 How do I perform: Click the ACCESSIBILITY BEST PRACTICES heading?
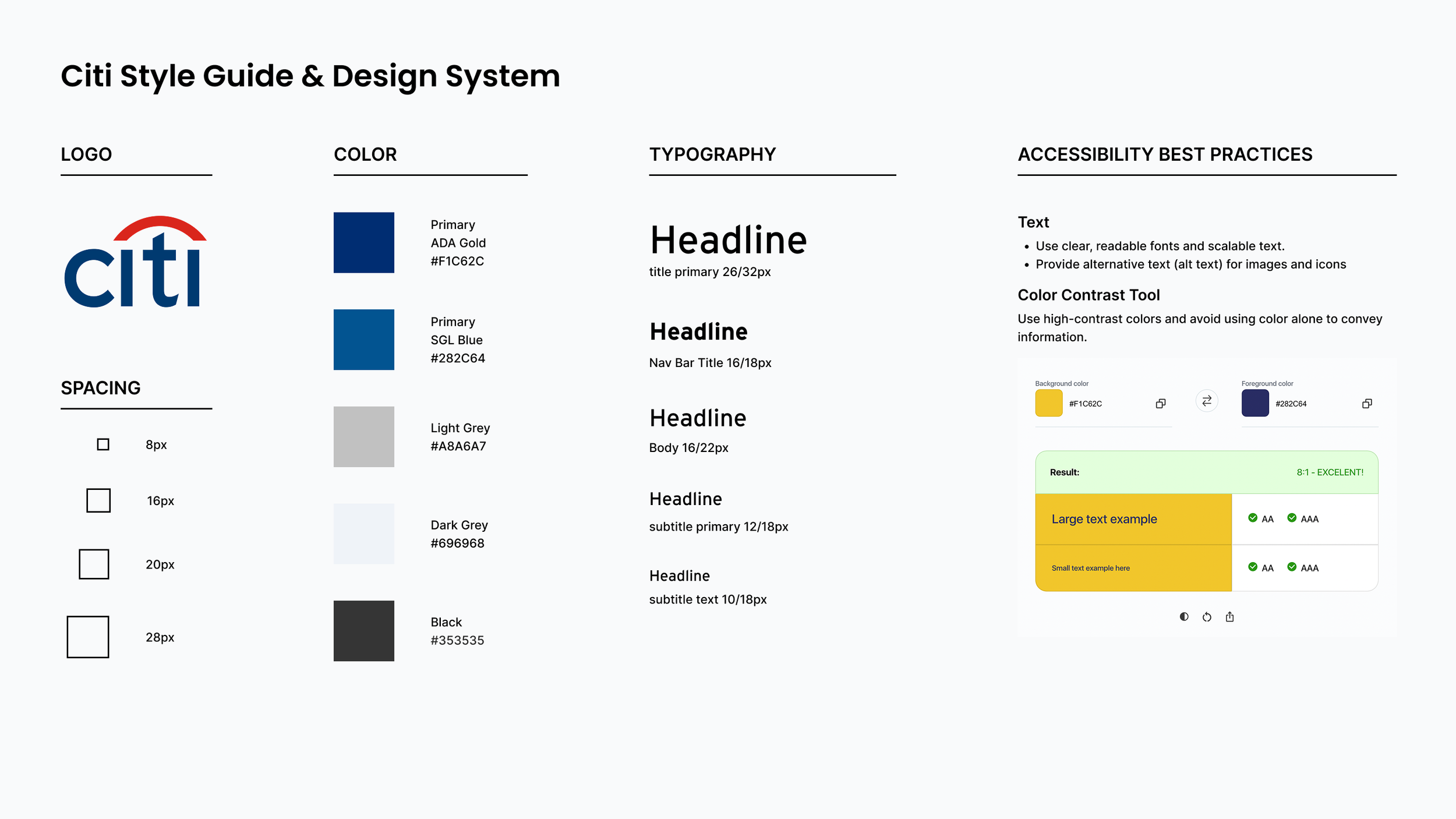point(1165,154)
